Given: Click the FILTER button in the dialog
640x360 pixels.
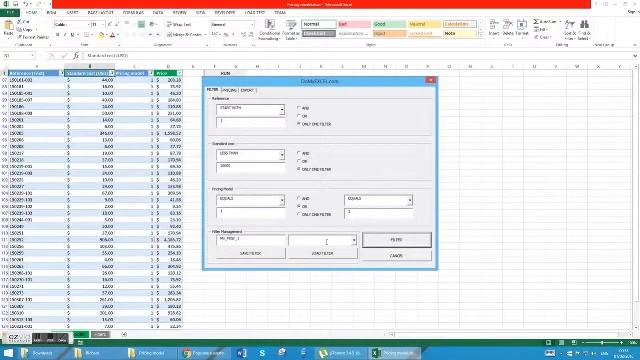Looking at the screenshot, I should click(x=396, y=240).
